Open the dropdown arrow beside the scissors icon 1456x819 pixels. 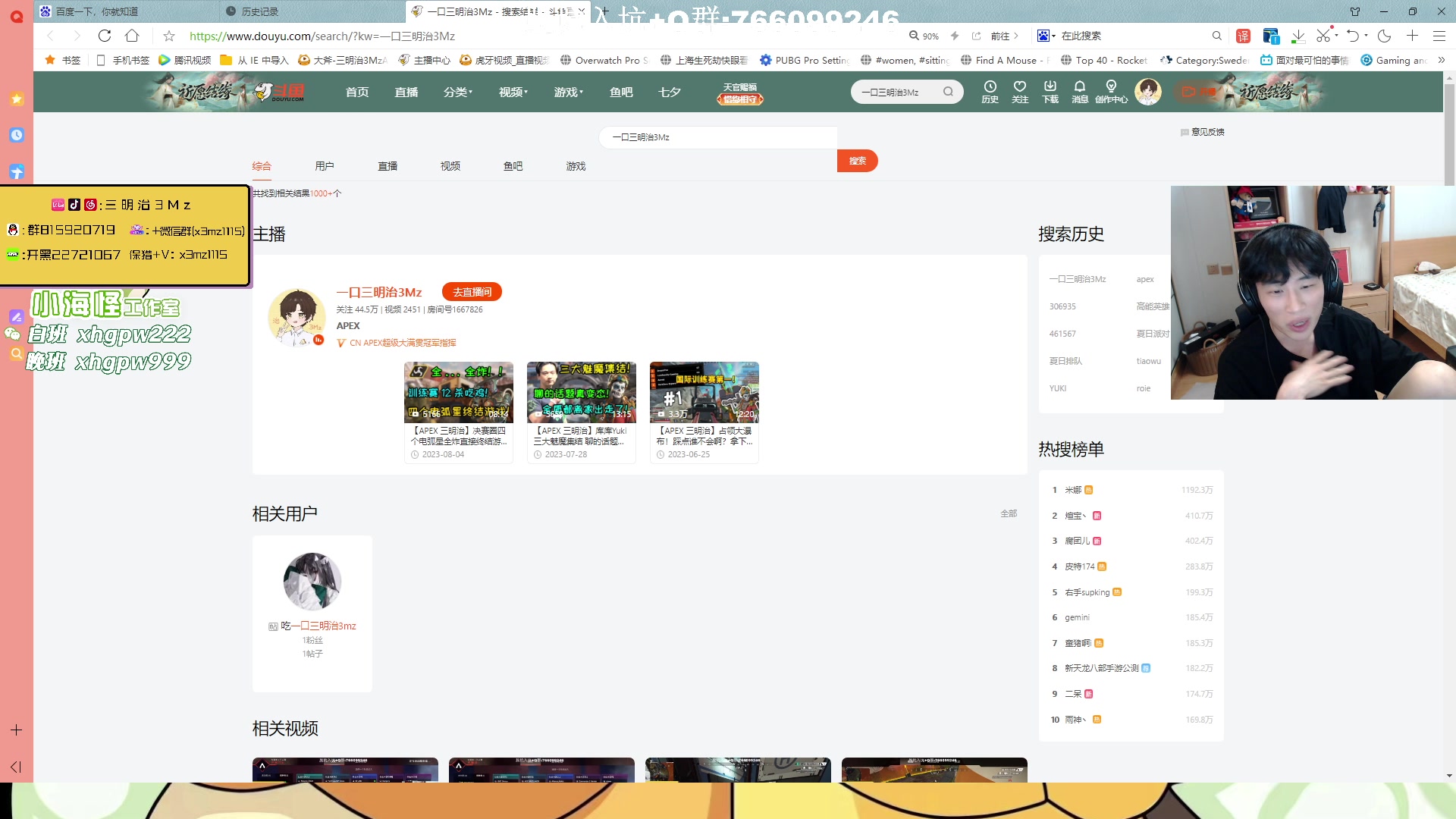[x=1338, y=35]
